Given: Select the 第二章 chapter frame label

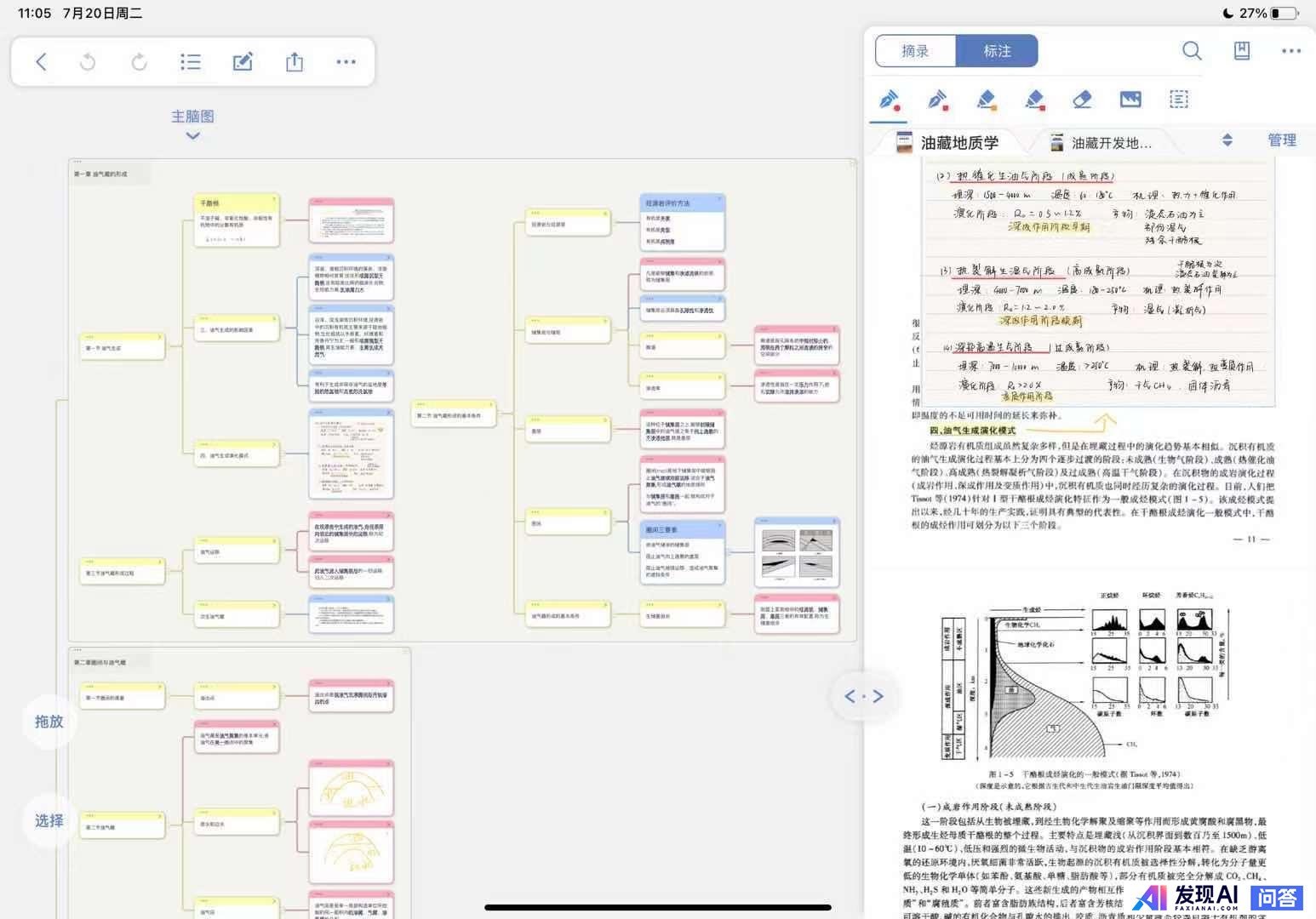Looking at the screenshot, I should click(100, 662).
